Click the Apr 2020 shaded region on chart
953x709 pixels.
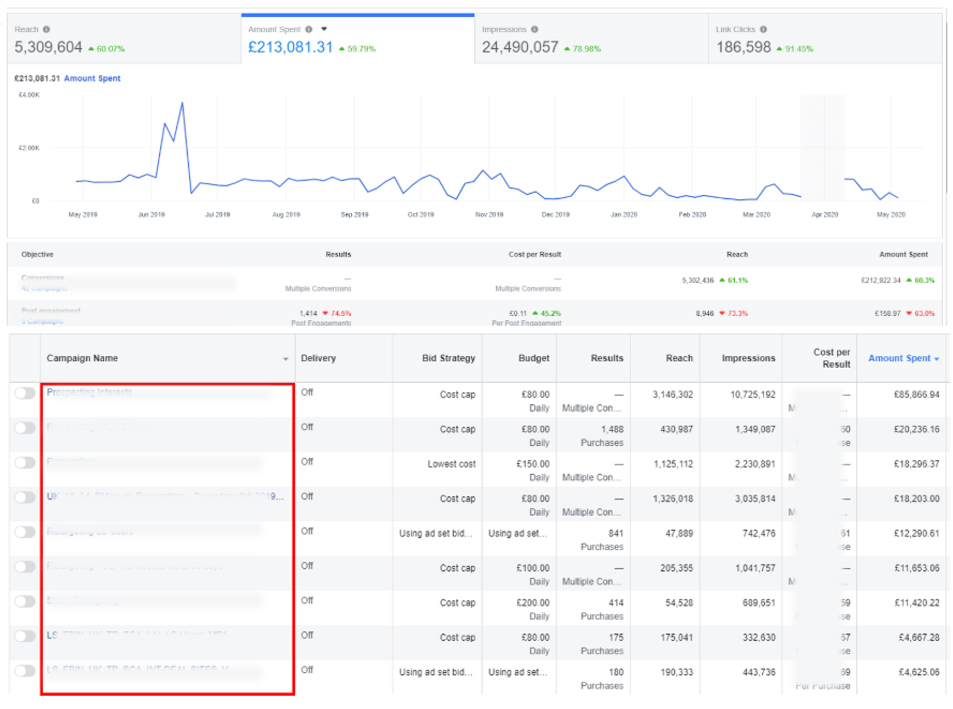pos(822,148)
